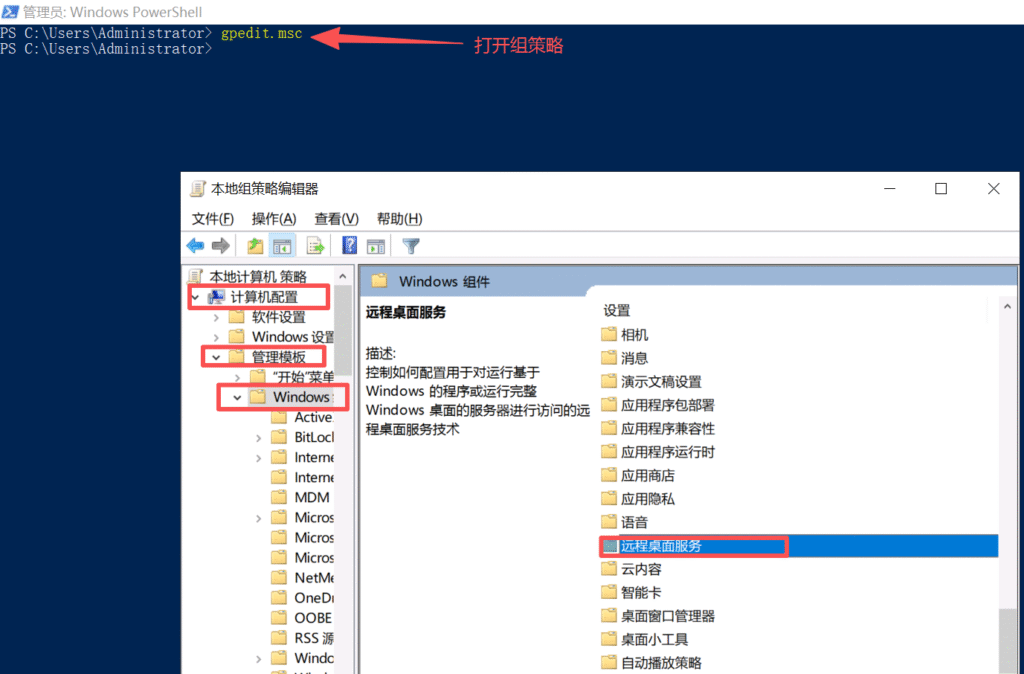
Task: Open the 操作(A) menu
Action: coord(274,219)
